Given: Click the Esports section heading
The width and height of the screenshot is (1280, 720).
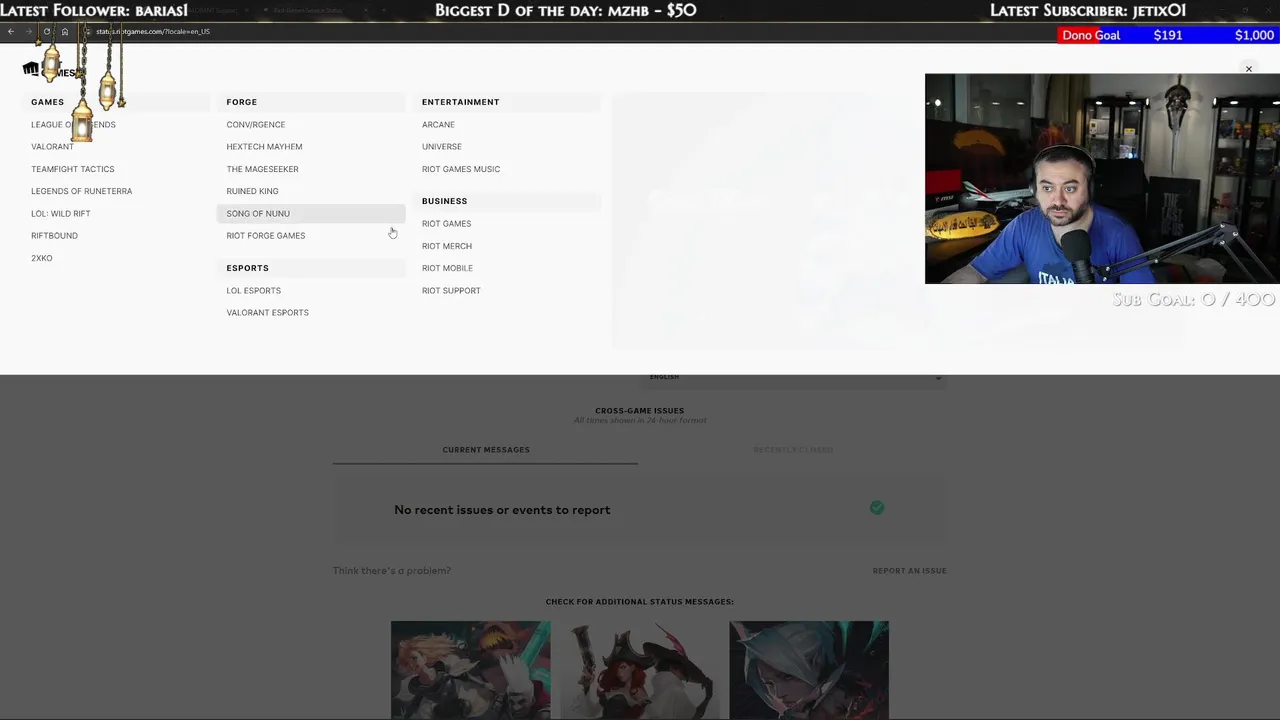Looking at the screenshot, I should pos(247,268).
